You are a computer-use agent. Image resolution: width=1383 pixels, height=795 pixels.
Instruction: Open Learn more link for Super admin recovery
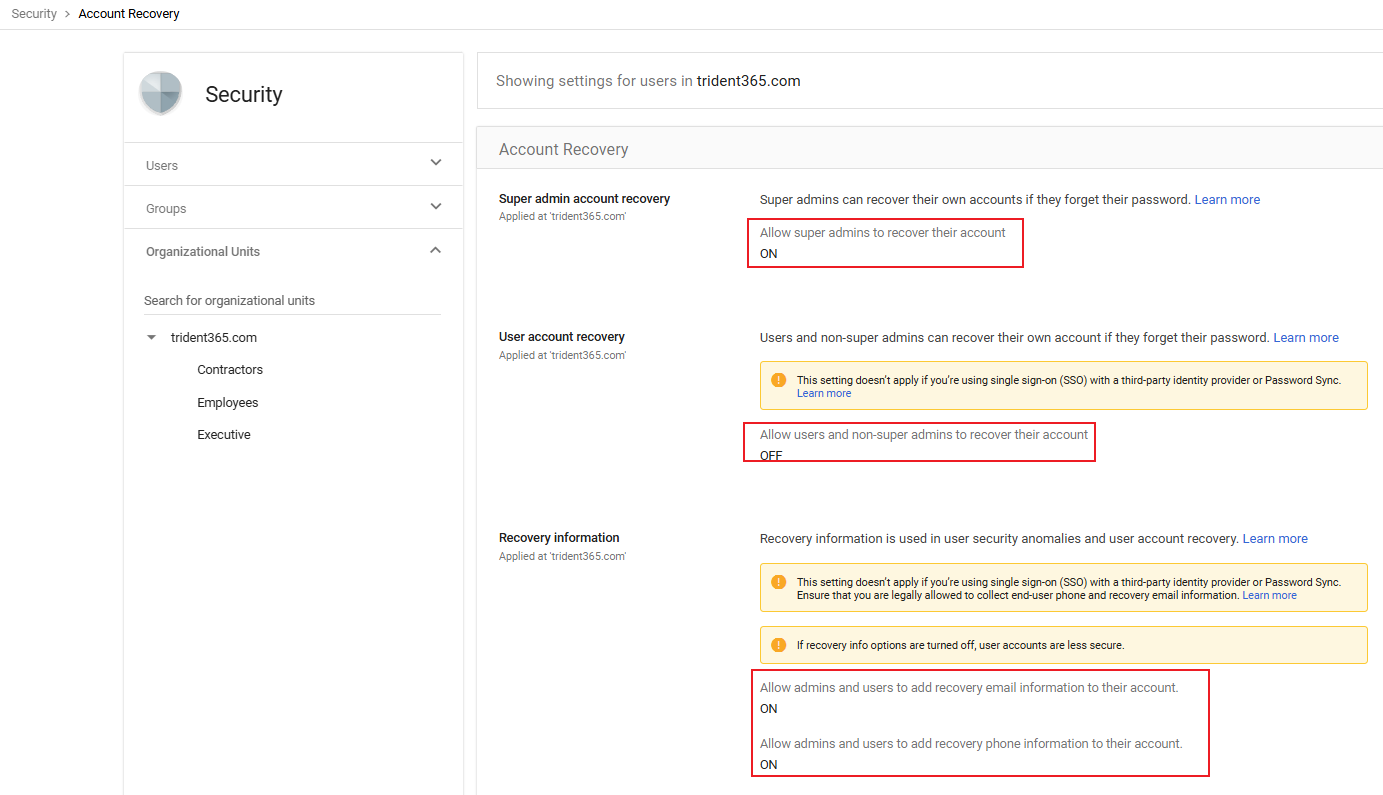coord(1227,200)
